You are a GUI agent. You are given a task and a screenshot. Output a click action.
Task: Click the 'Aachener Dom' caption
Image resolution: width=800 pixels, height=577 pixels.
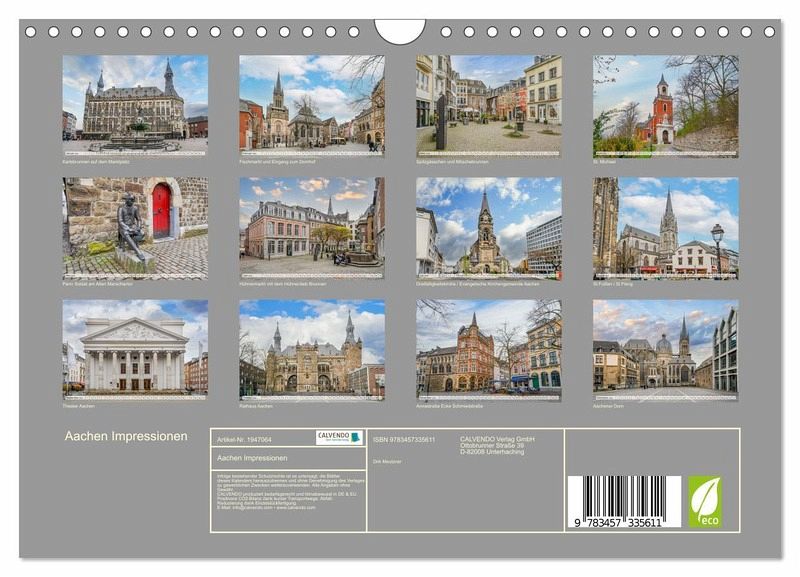tap(608, 407)
